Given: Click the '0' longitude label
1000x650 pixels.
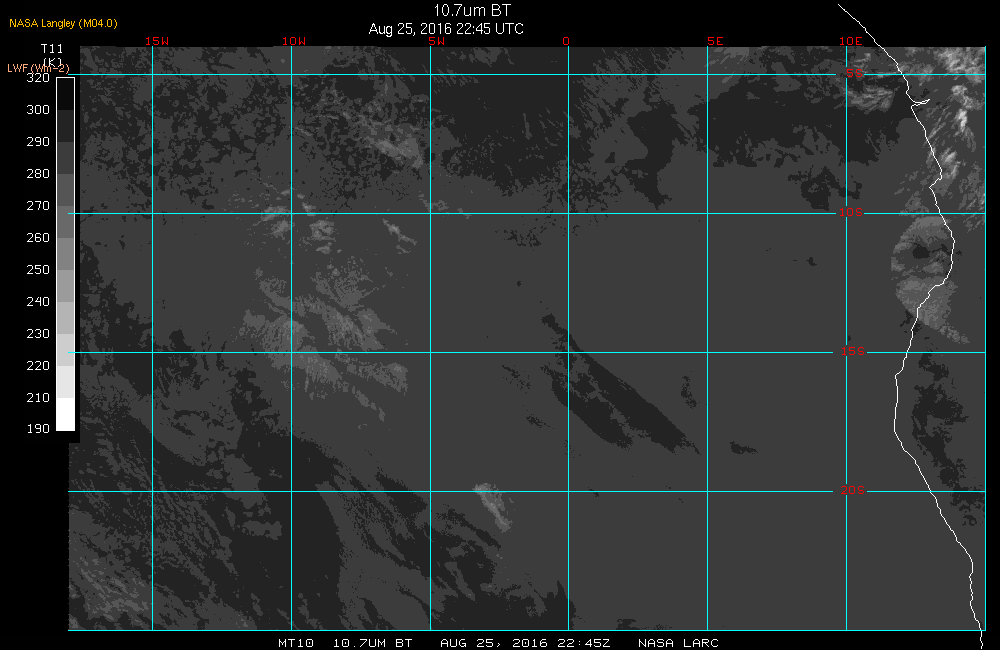Looking at the screenshot, I should pyautogui.click(x=566, y=41).
